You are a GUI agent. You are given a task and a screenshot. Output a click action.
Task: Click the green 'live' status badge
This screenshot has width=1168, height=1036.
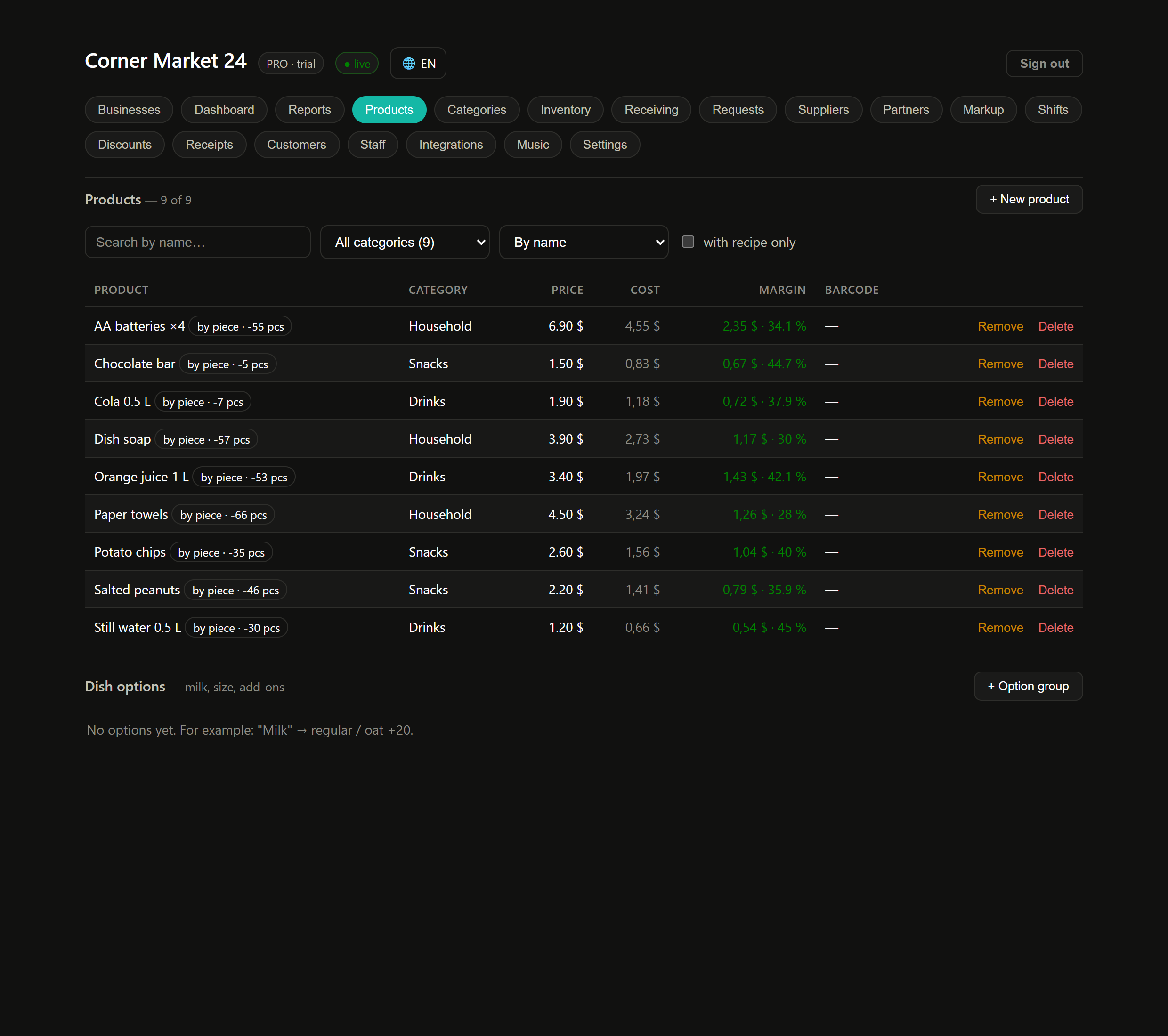(357, 64)
